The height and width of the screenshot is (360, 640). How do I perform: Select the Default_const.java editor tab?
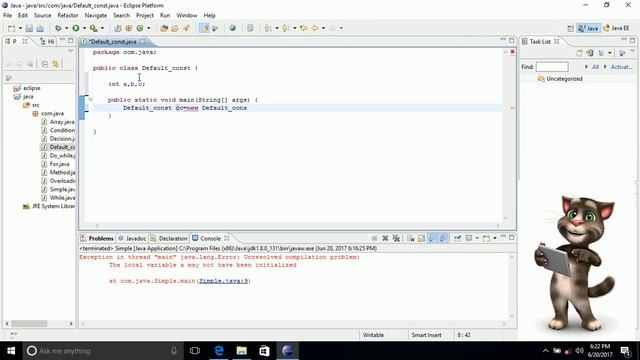pyautogui.click(x=112, y=42)
